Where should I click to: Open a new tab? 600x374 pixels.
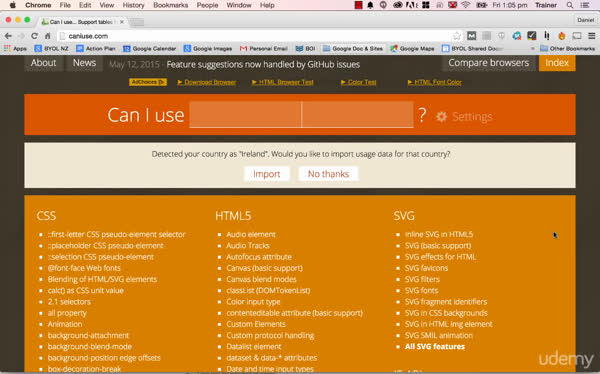[x=137, y=22]
